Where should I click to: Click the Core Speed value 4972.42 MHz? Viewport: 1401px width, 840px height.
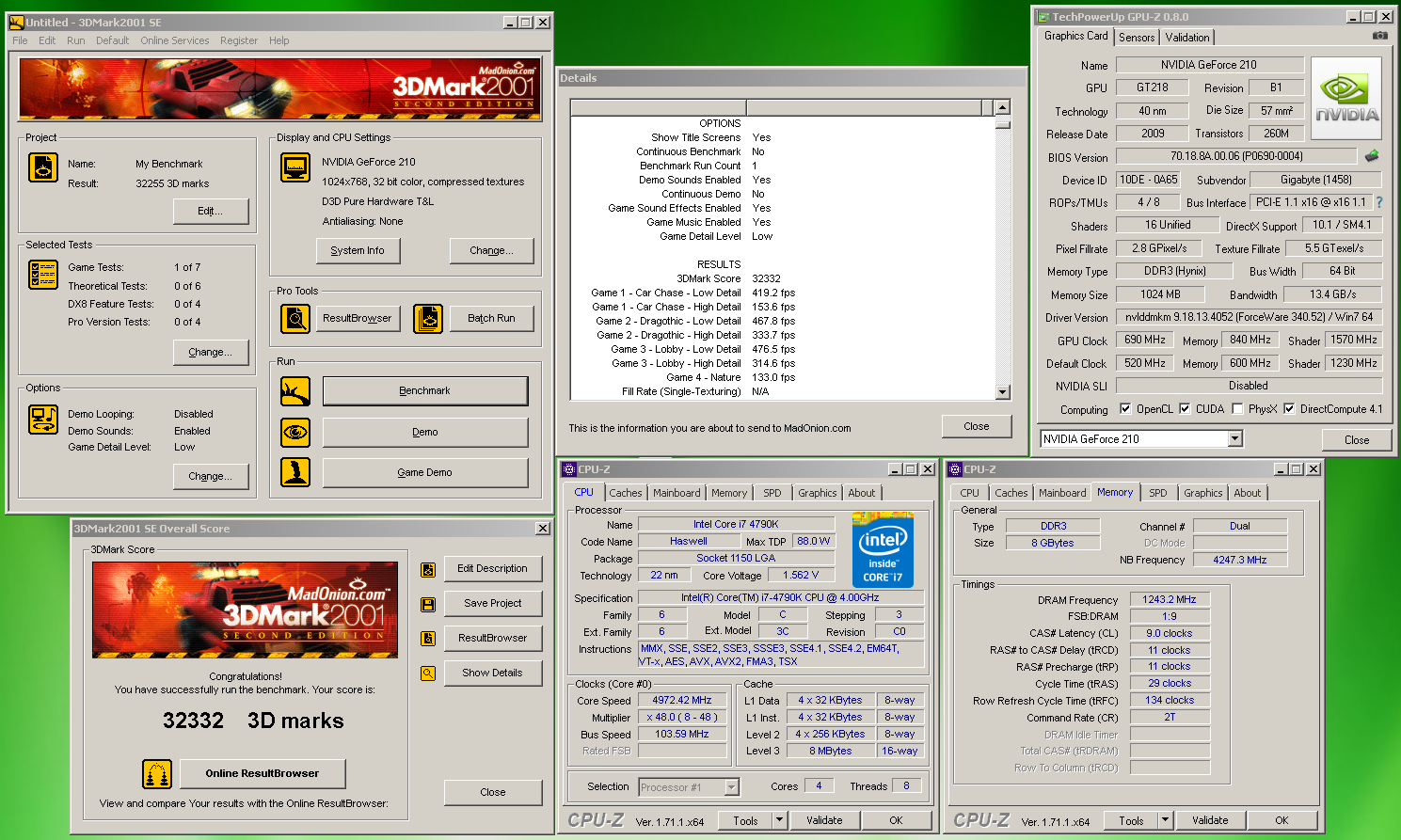pos(682,700)
